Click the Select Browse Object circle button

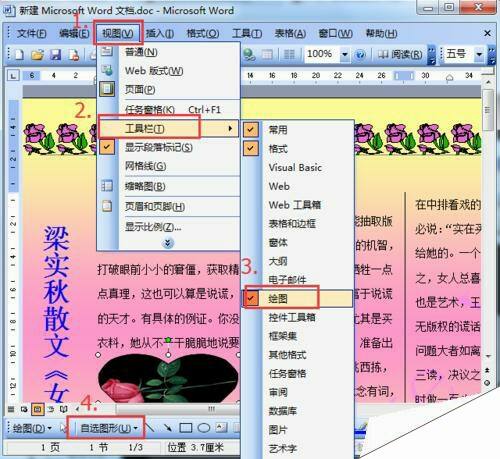pyautogui.click(x=487, y=383)
